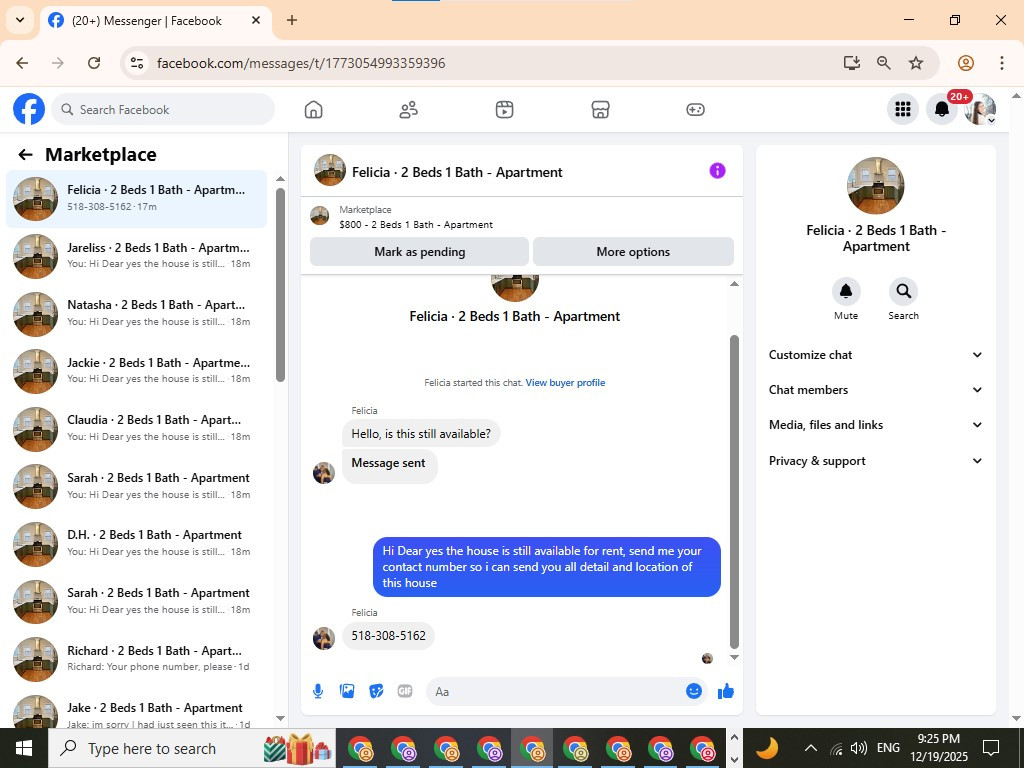Click the Search Facebook box
Image resolution: width=1024 pixels, height=768 pixels.
coord(163,110)
